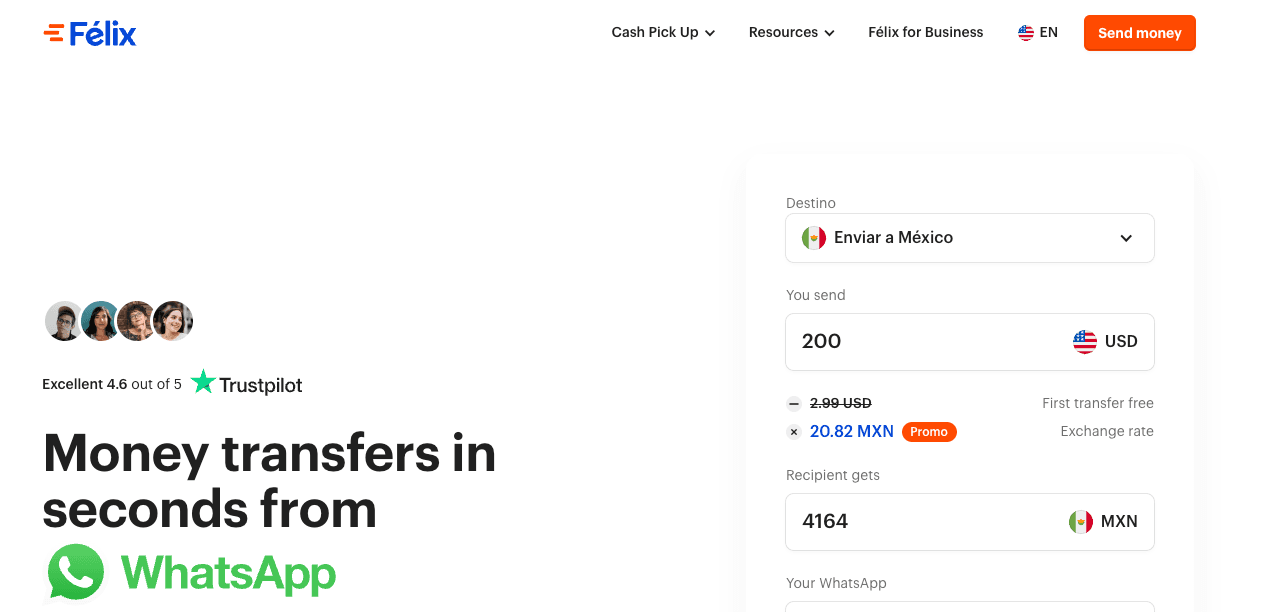Image resolution: width=1263 pixels, height=612 pixels.
Task: Click the first customer avatar photo
Action: point(64,321)
